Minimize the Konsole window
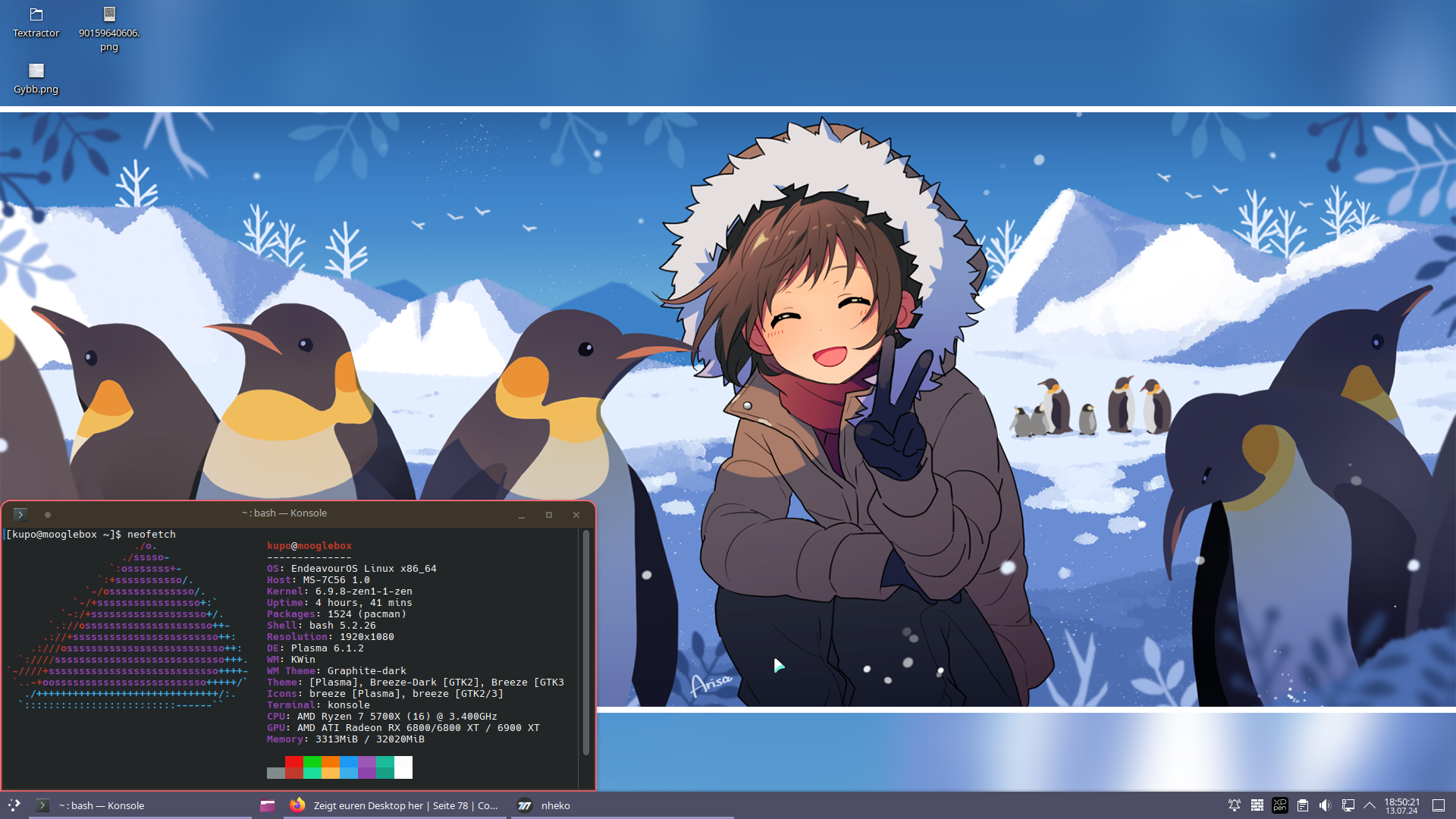 pos(522,514)
